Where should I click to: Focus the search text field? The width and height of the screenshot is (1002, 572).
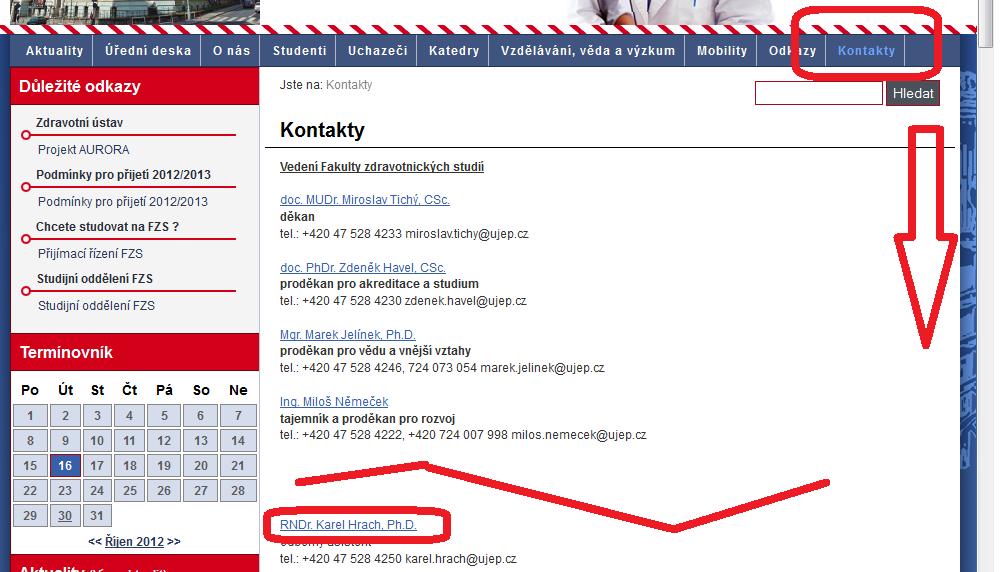[x=819, y=93]
